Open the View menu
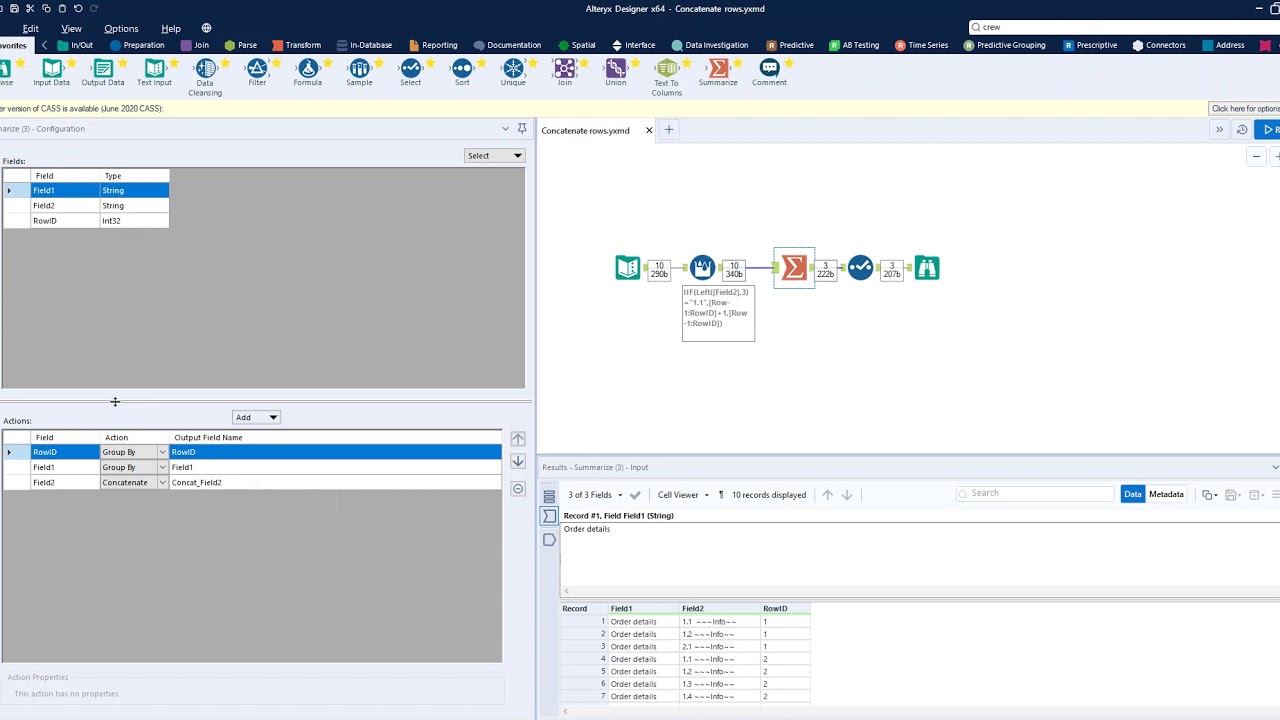Image resolution: width=1280 pixels, height=720 pixels. point(71,28)
